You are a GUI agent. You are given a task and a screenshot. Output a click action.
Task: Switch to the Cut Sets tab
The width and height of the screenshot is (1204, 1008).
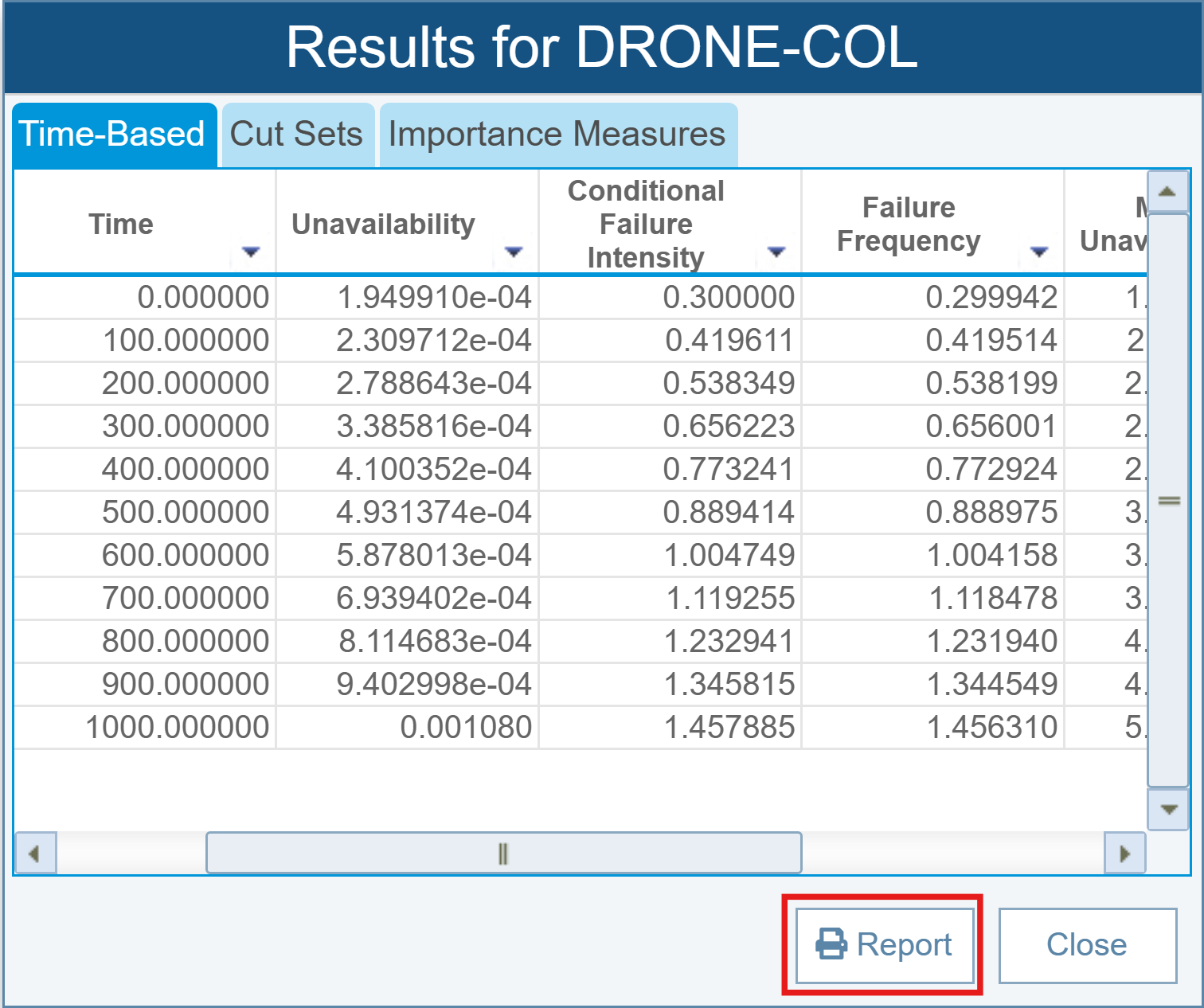coord(296,135)
